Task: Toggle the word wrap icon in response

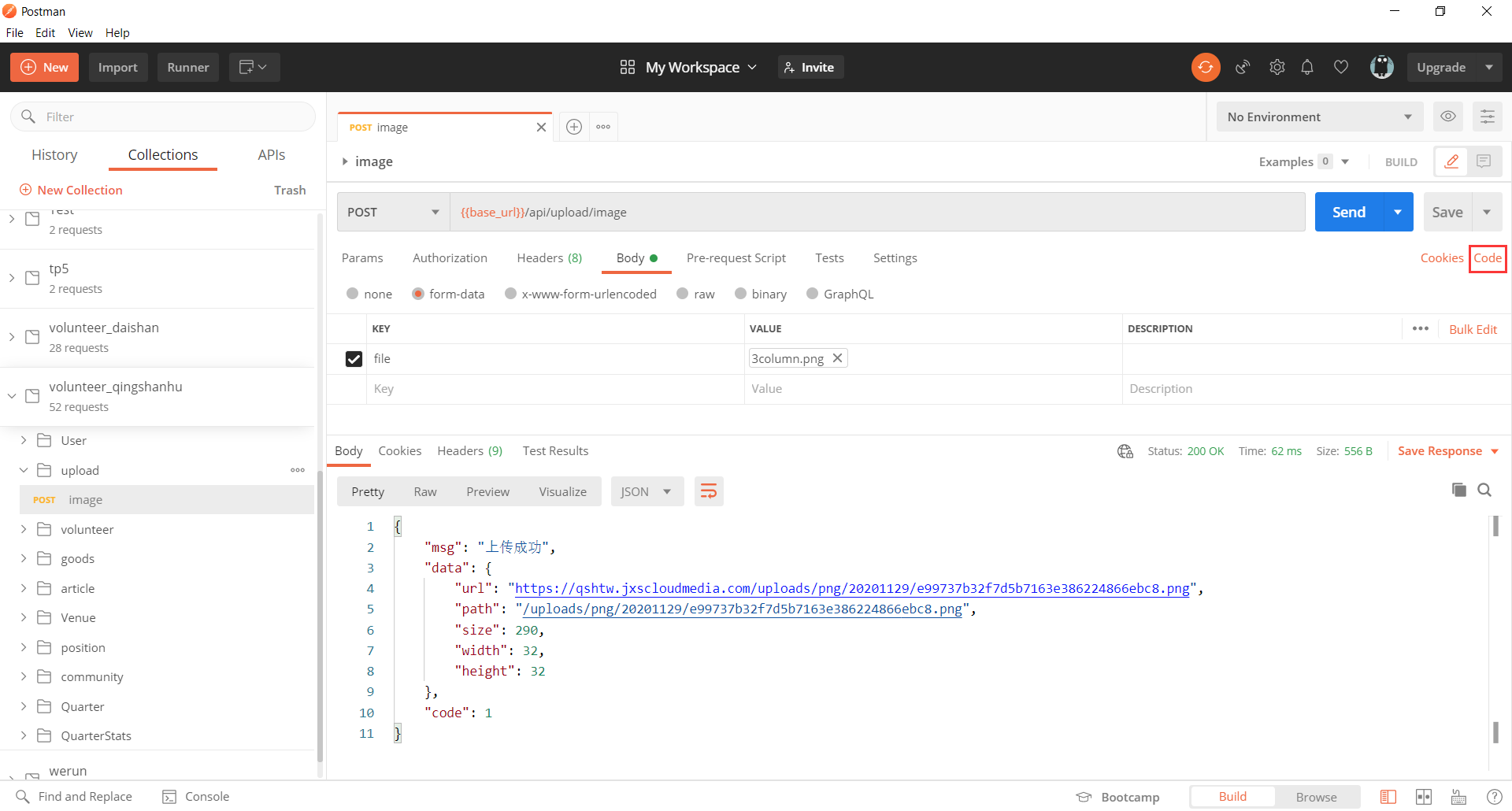Action: 709,492
